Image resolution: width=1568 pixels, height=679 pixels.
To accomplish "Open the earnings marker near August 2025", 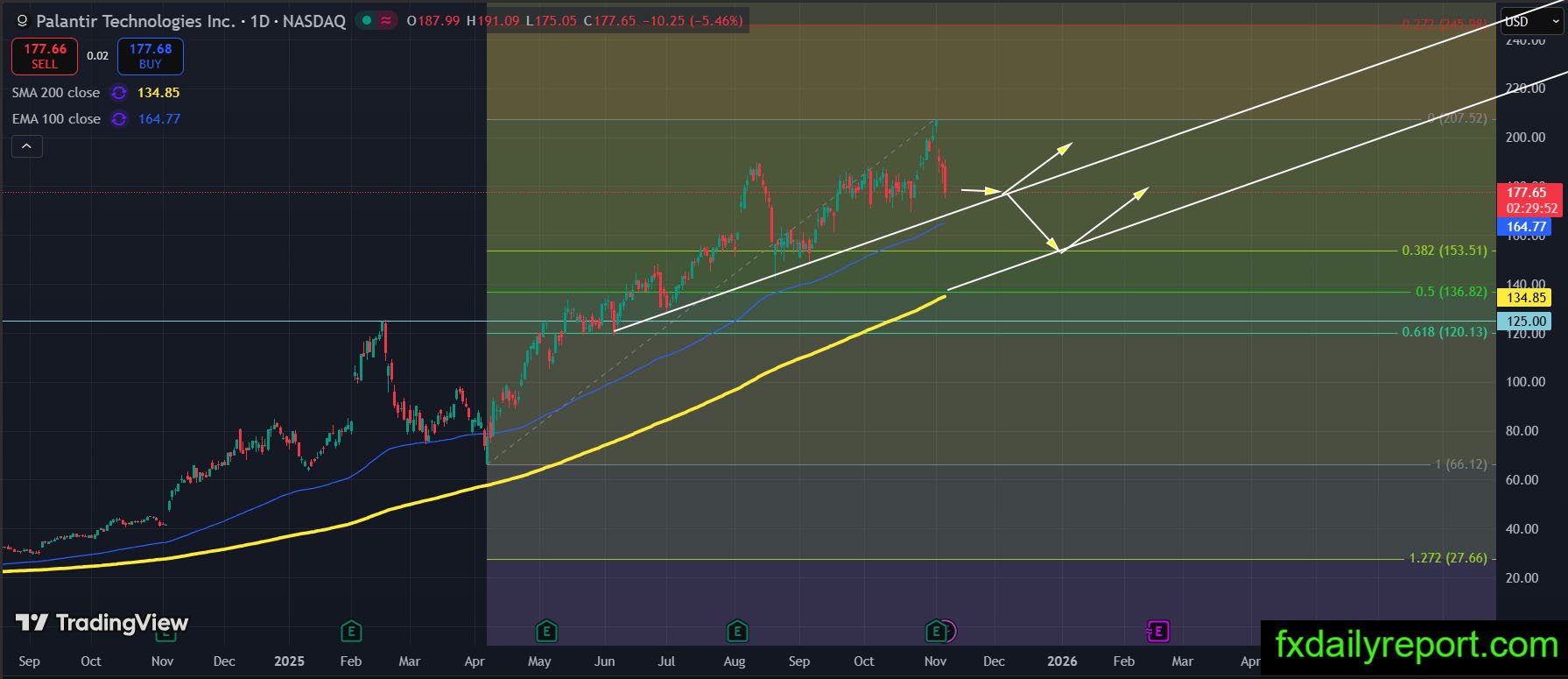I will pyautogui.click(x=737, y=630).
